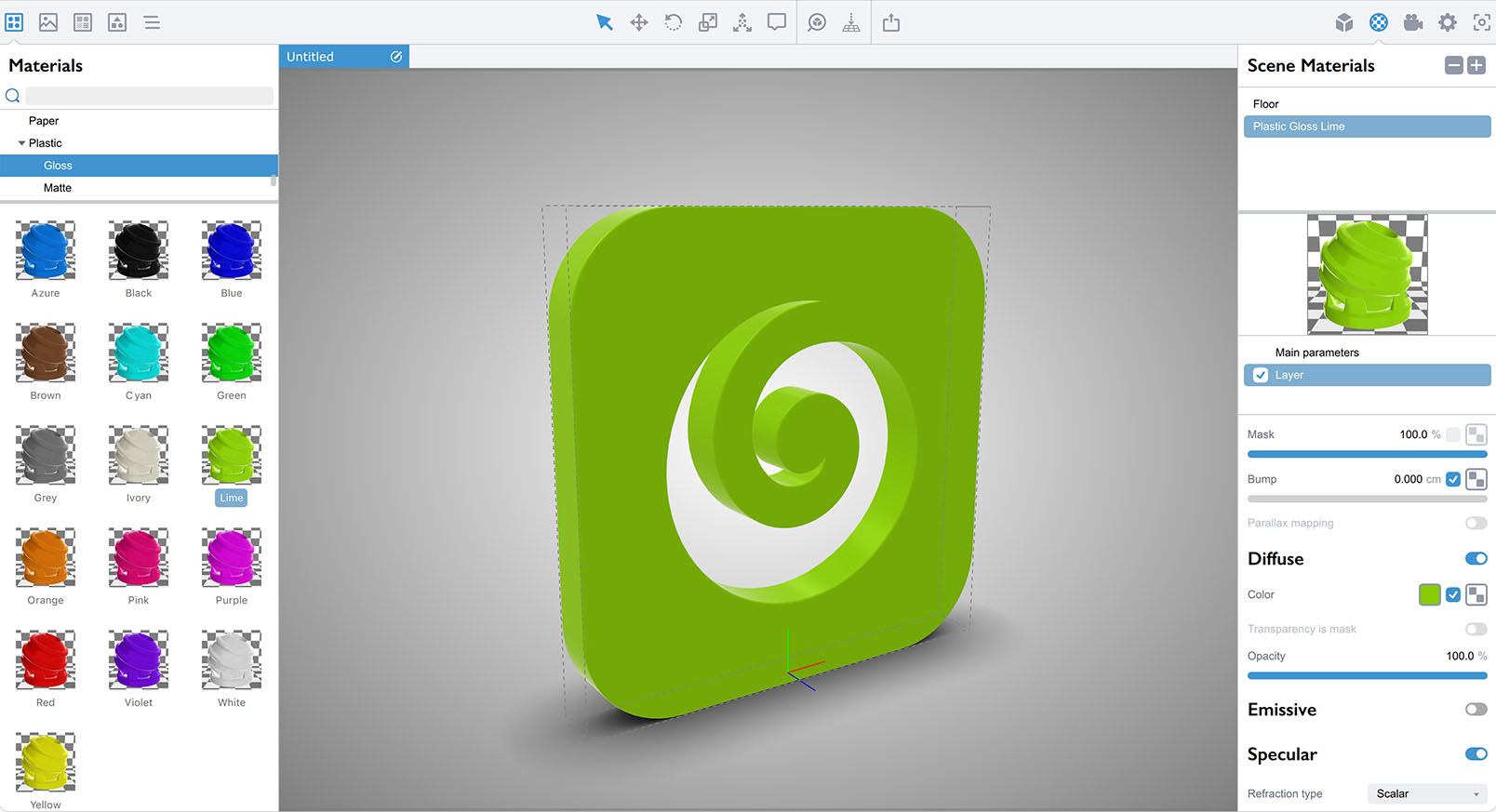This screenshot has width=1496, height=812.
Task: Click the snap to ground icon
Action: [x=851, y=22]
